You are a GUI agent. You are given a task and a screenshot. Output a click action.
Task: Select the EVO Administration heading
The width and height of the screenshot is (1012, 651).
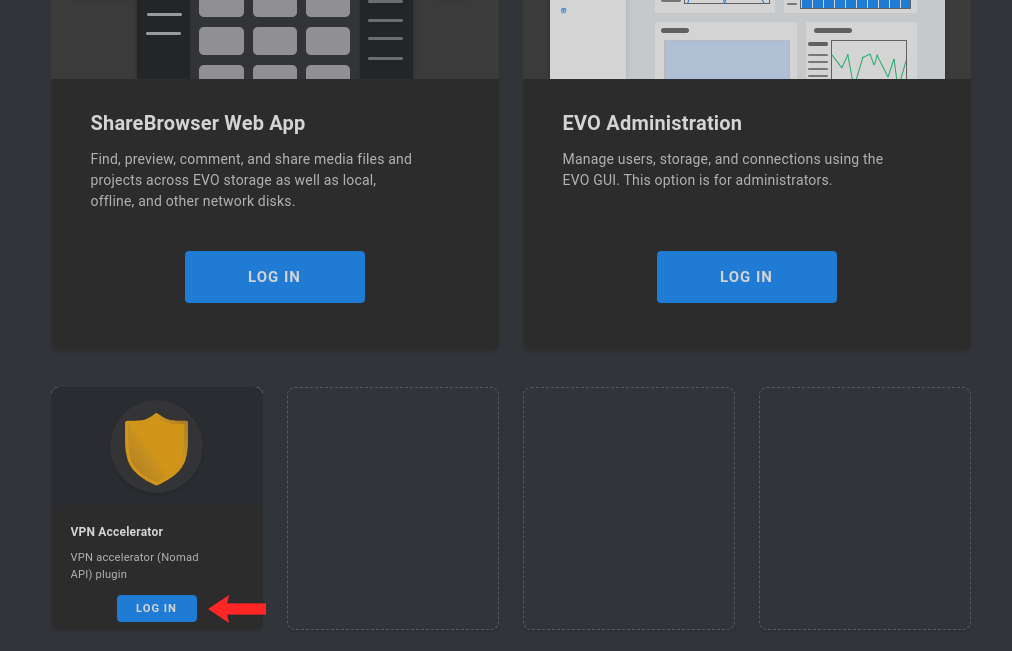click(x=652, y=123)
